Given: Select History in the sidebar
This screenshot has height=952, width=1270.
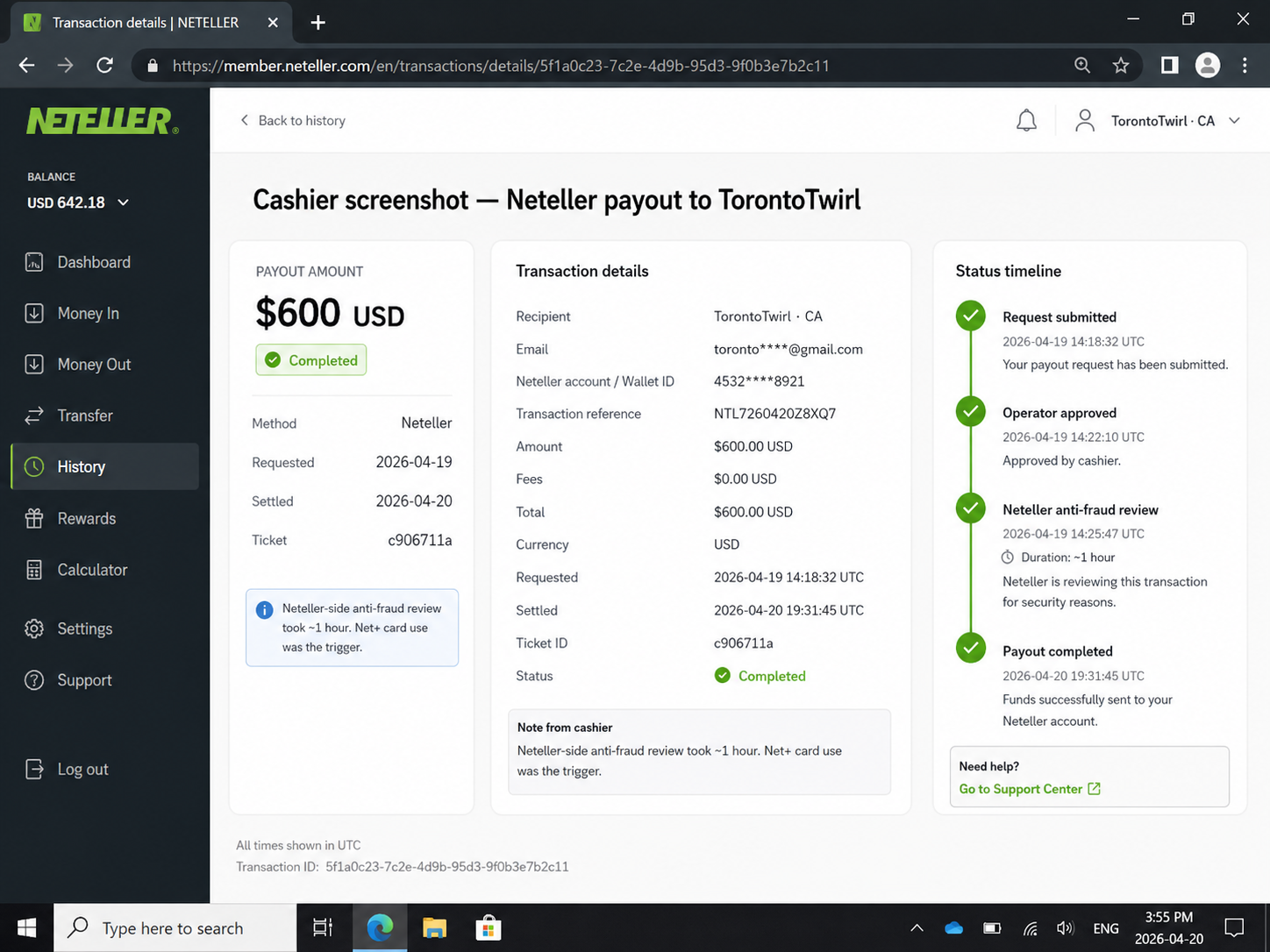Looking at the screenshot, I should (104, 466).
